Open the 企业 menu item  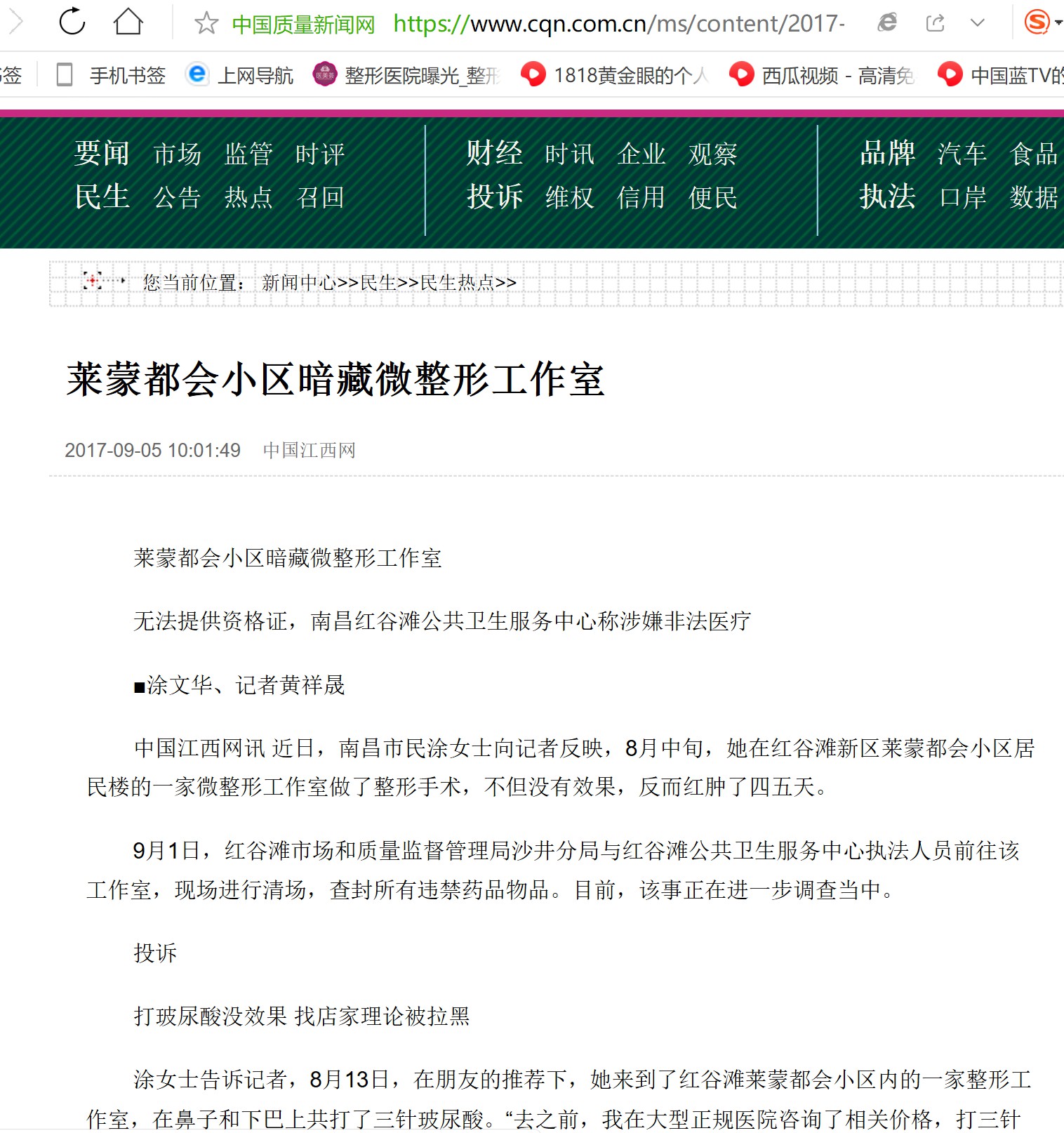[x=641, y=154]
